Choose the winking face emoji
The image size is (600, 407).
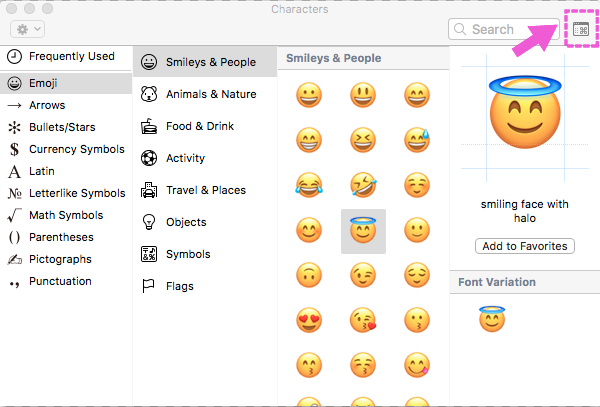point(363,275)
